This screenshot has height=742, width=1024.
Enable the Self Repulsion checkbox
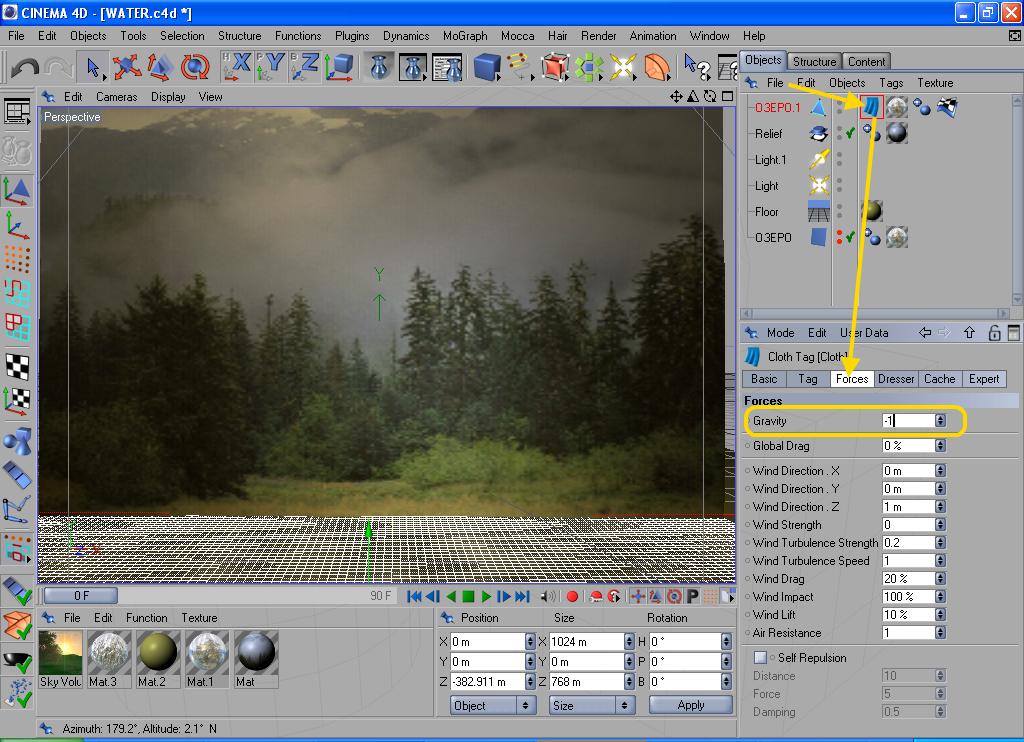[760, 658]
